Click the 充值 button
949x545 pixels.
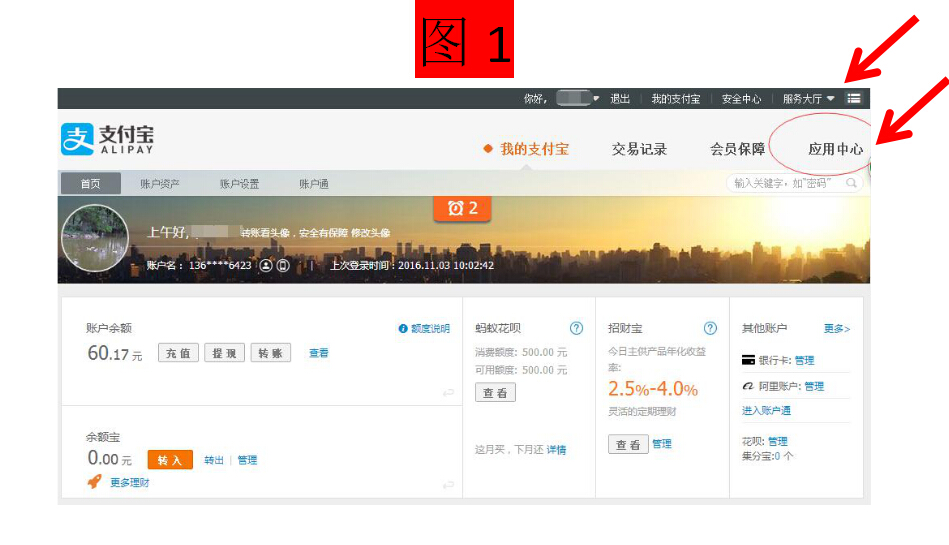(179, 353)
